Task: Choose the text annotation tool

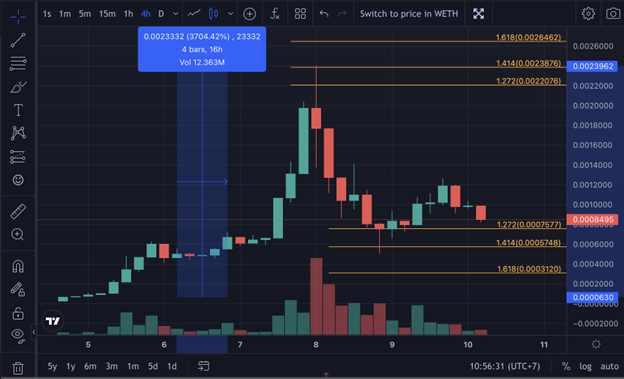Action: 18,110
